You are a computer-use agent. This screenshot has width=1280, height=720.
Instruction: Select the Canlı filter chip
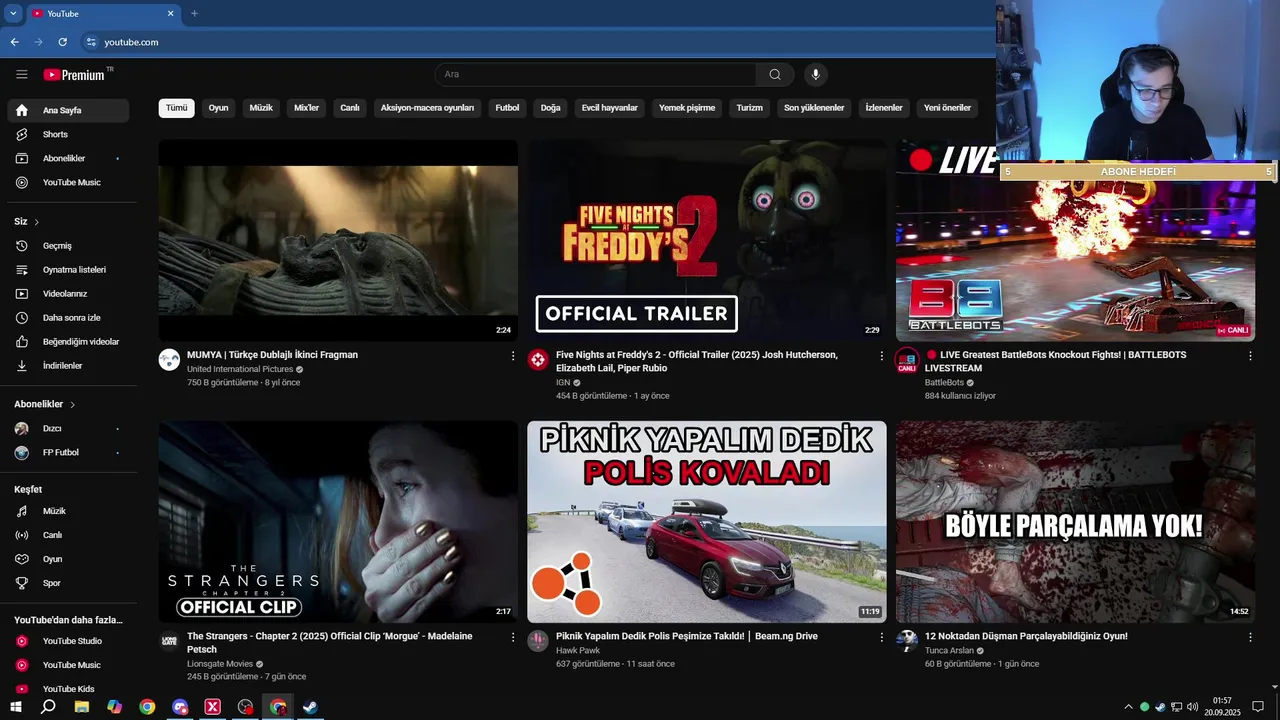(350, 108)
